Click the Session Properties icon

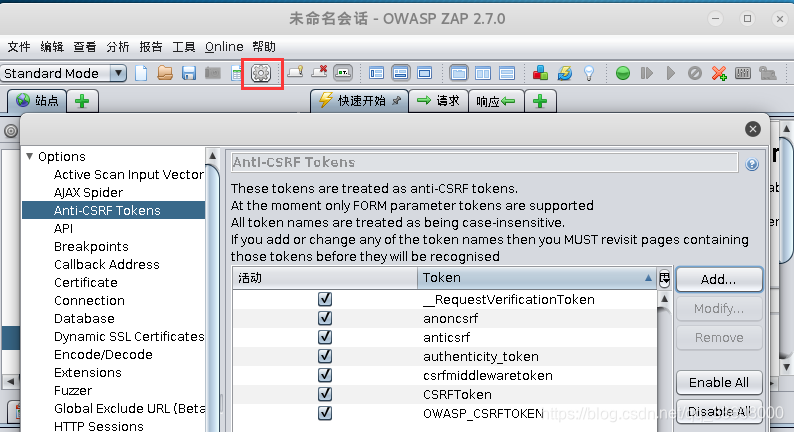pyautogui.click(x=235, y=73)
